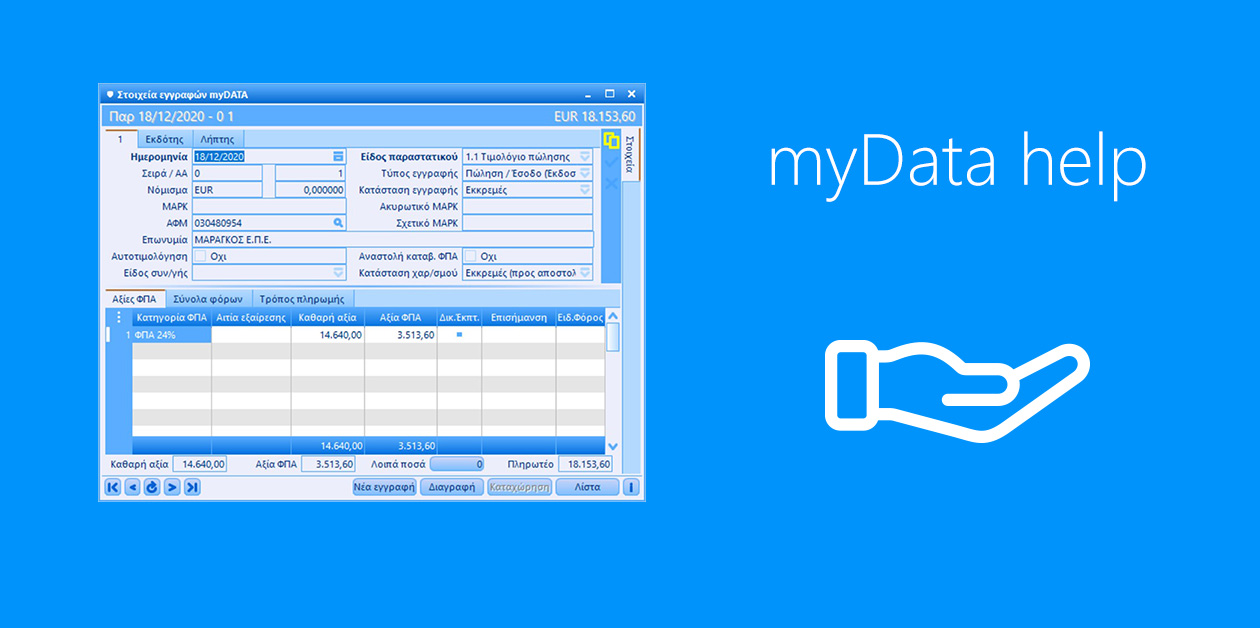
Task: Click the Κατηγορία ΦΠΑ column header
Action: coord(171,318)
